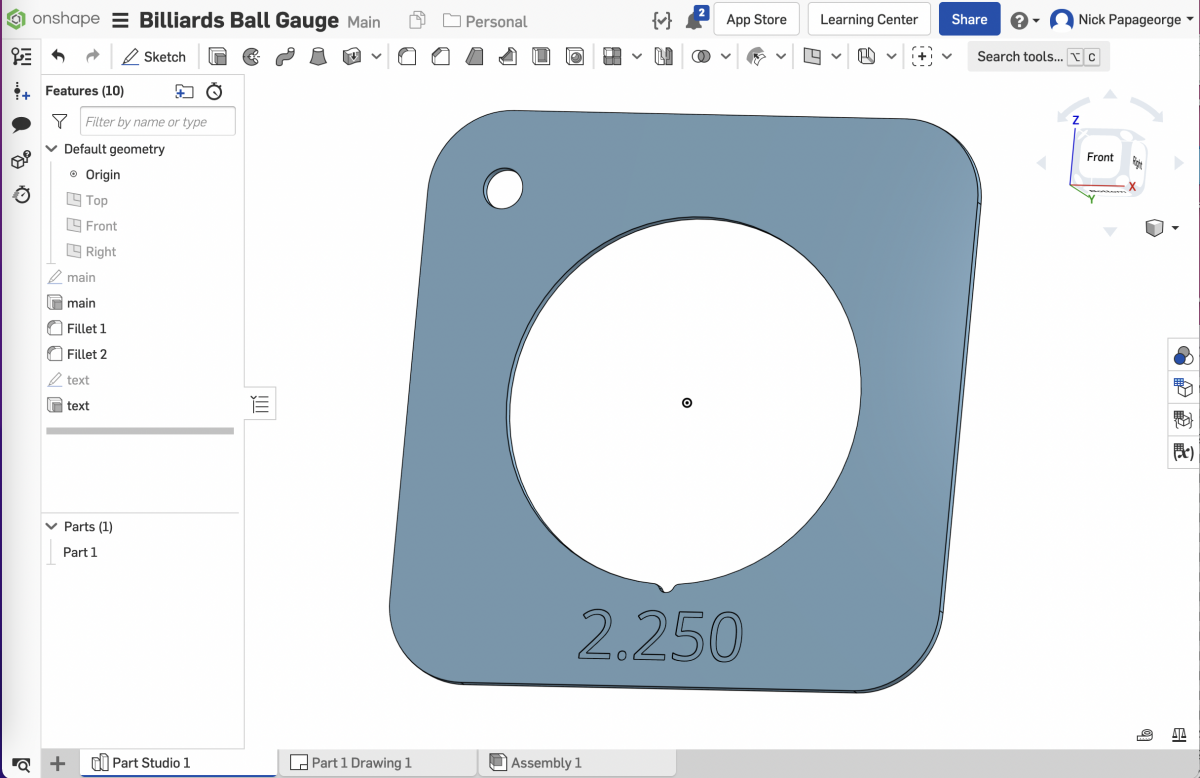This screenshot has width=1200, height=778.
Task: Activate the Loft tool
Action: (x=318, y=57)
